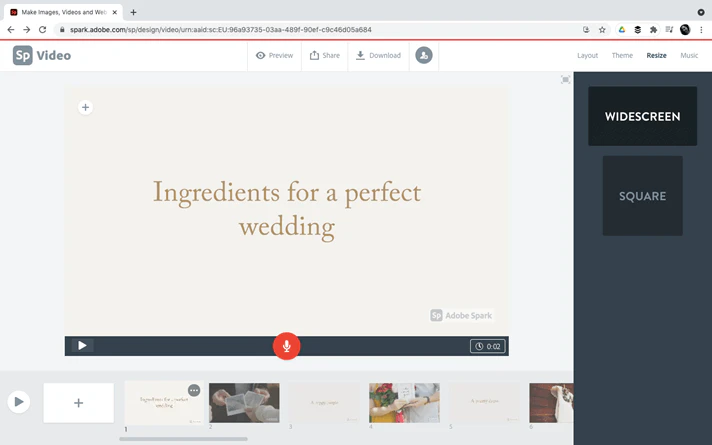
Task: Click the Preview button
Action: click(274, 55)
